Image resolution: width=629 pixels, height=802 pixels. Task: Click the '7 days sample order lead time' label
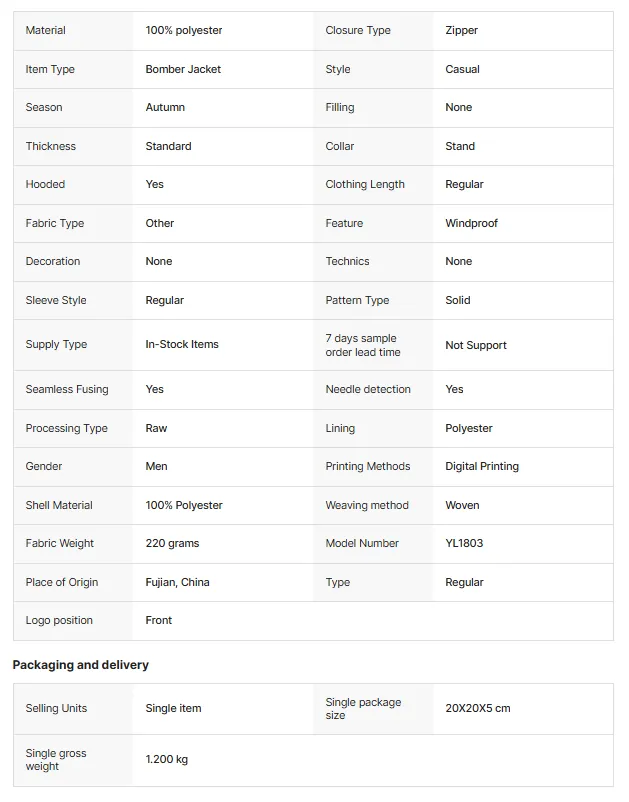tap(363, 345)
